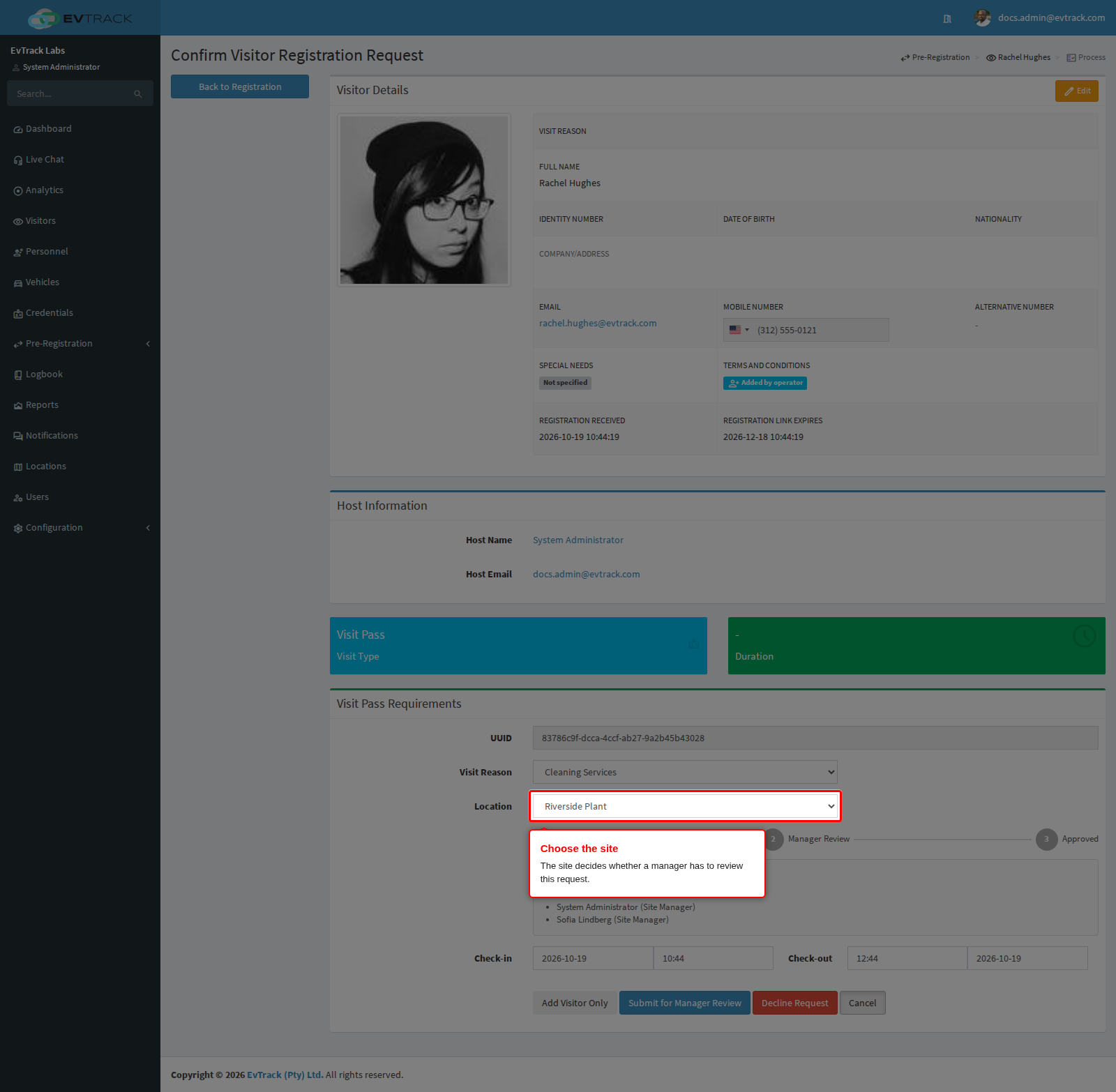Viewport: 1116px width, 1092px height.
Task: Click the Reports sidebar icon
Action: (18, 406)
